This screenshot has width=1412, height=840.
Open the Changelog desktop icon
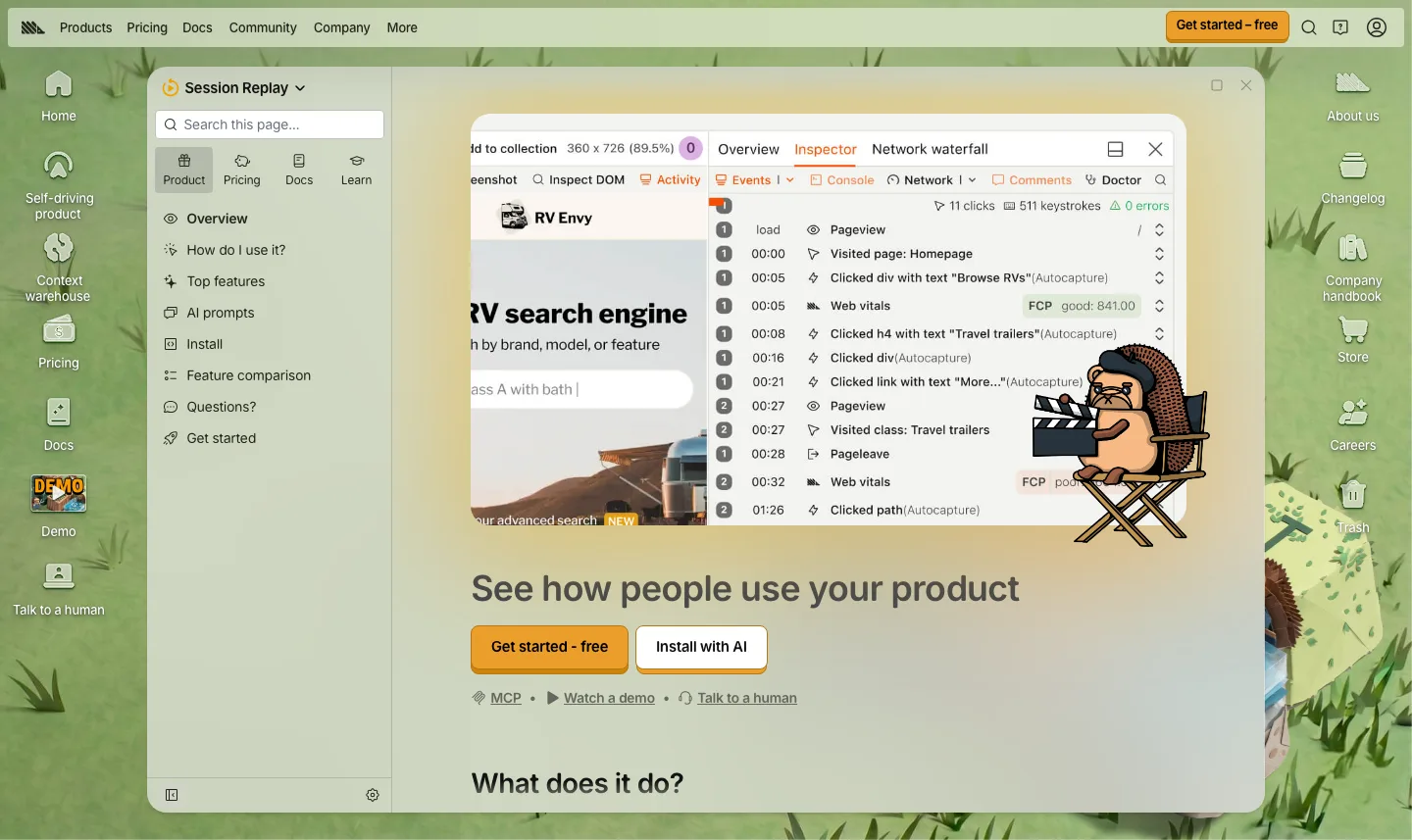[1353, 177]
